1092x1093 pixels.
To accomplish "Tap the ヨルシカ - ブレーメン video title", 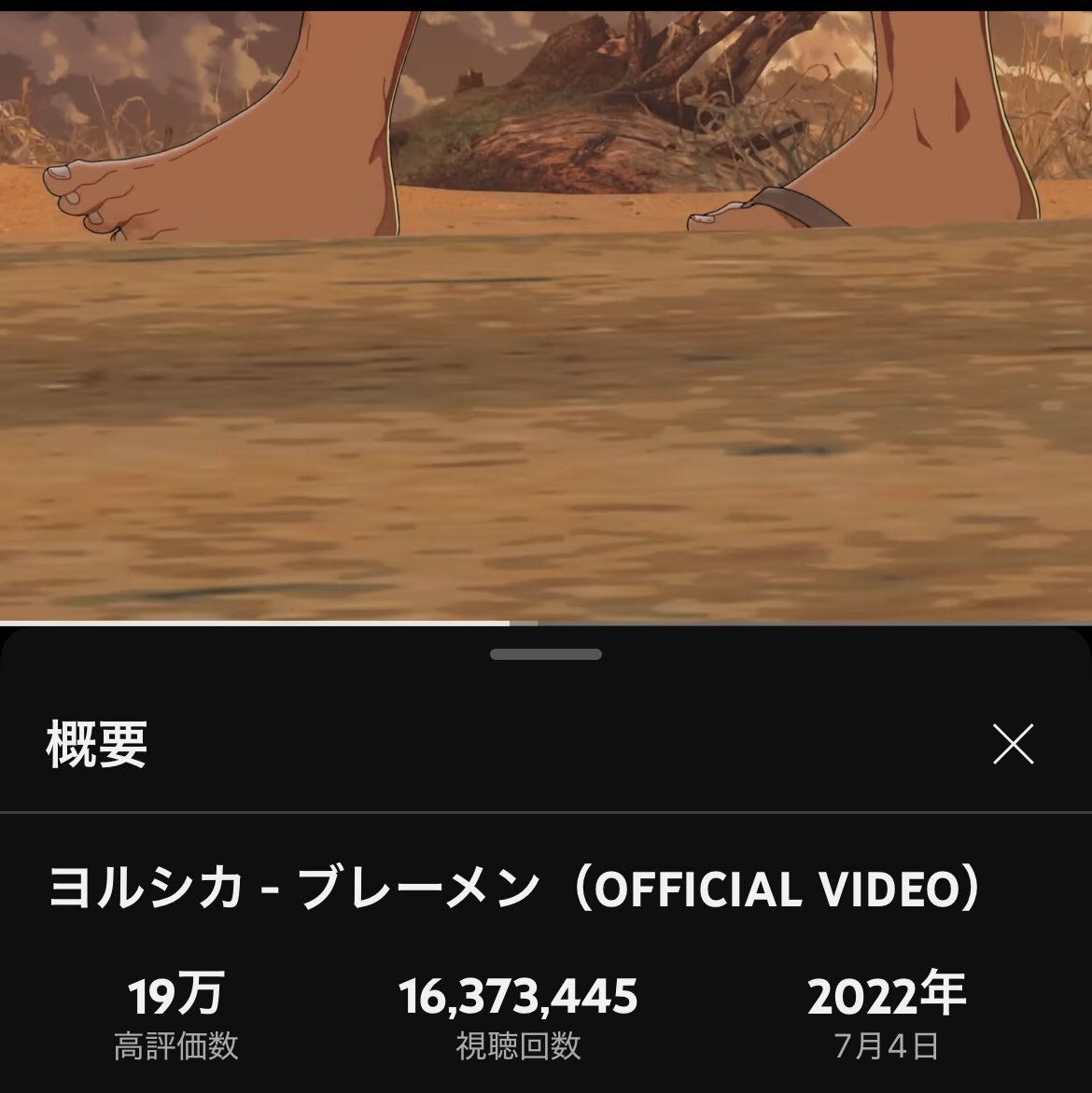I will coord(514,889).
